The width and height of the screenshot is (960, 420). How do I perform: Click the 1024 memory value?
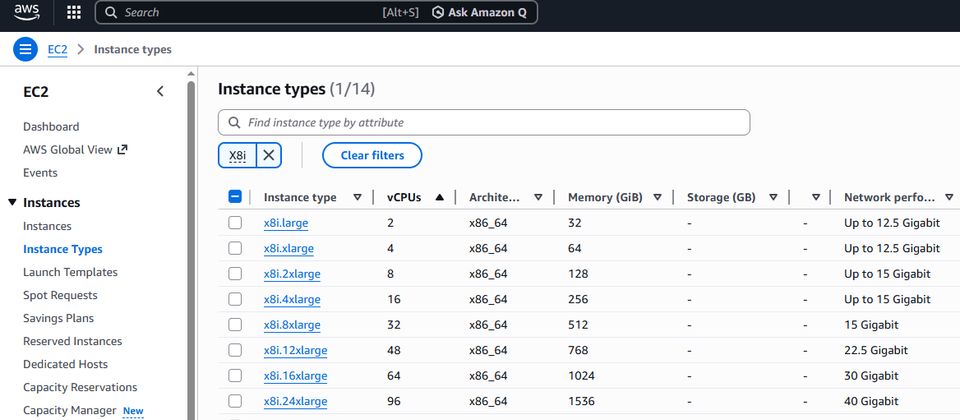click(x=581, y=376)
